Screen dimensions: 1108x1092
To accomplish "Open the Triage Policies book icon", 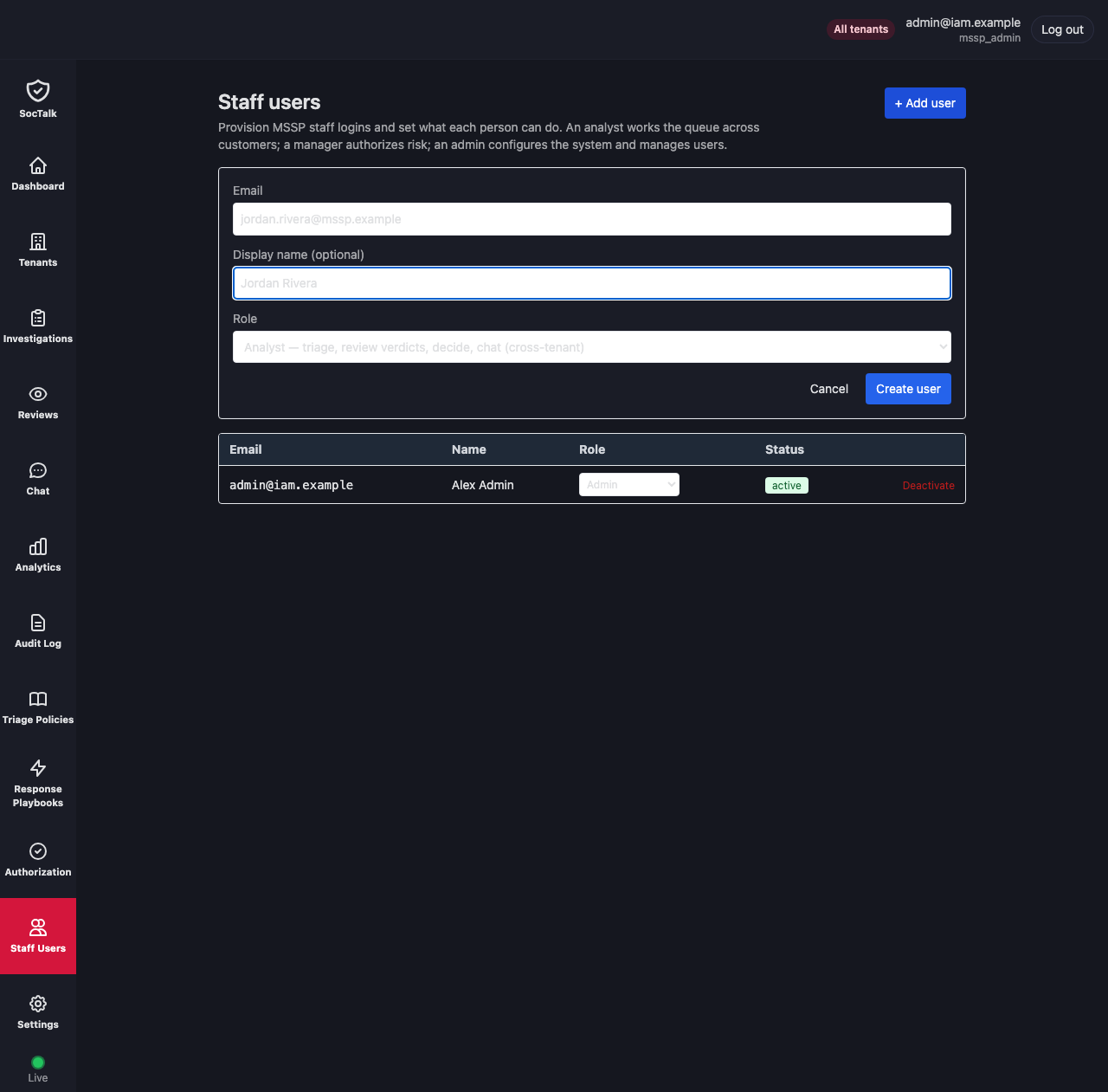I will point(38,699).
